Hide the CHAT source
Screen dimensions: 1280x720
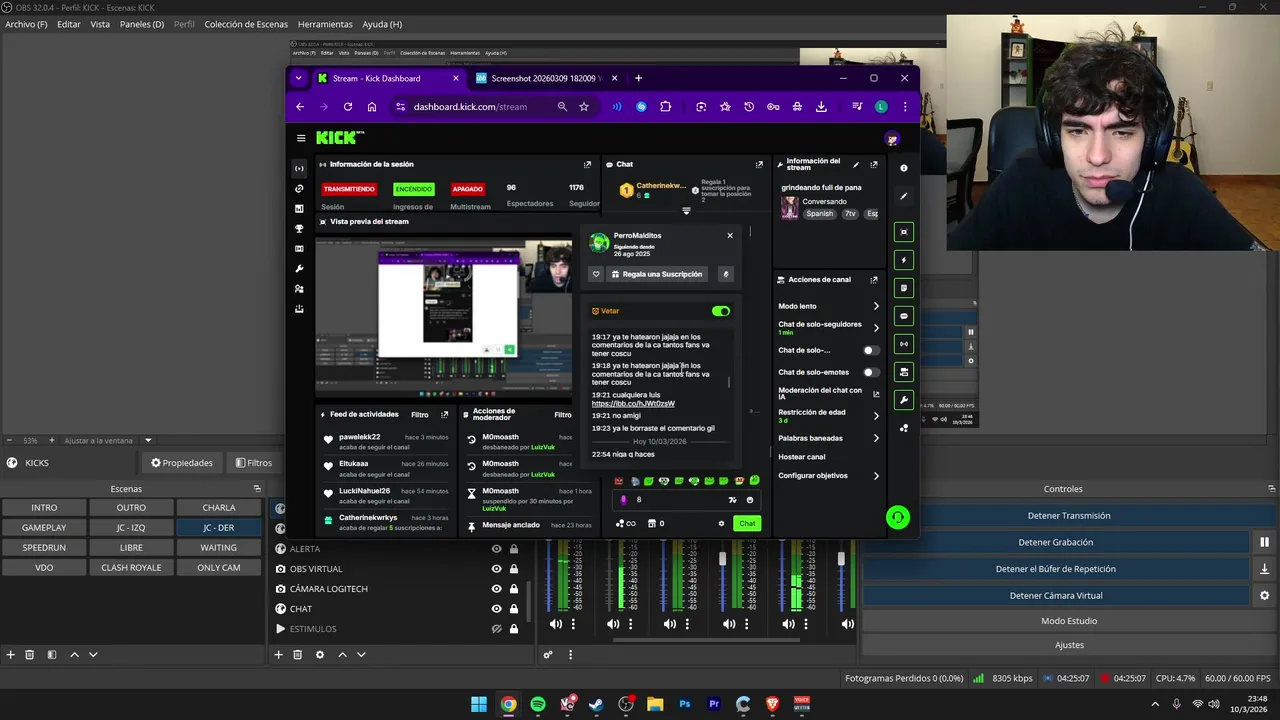pos(496,609)
